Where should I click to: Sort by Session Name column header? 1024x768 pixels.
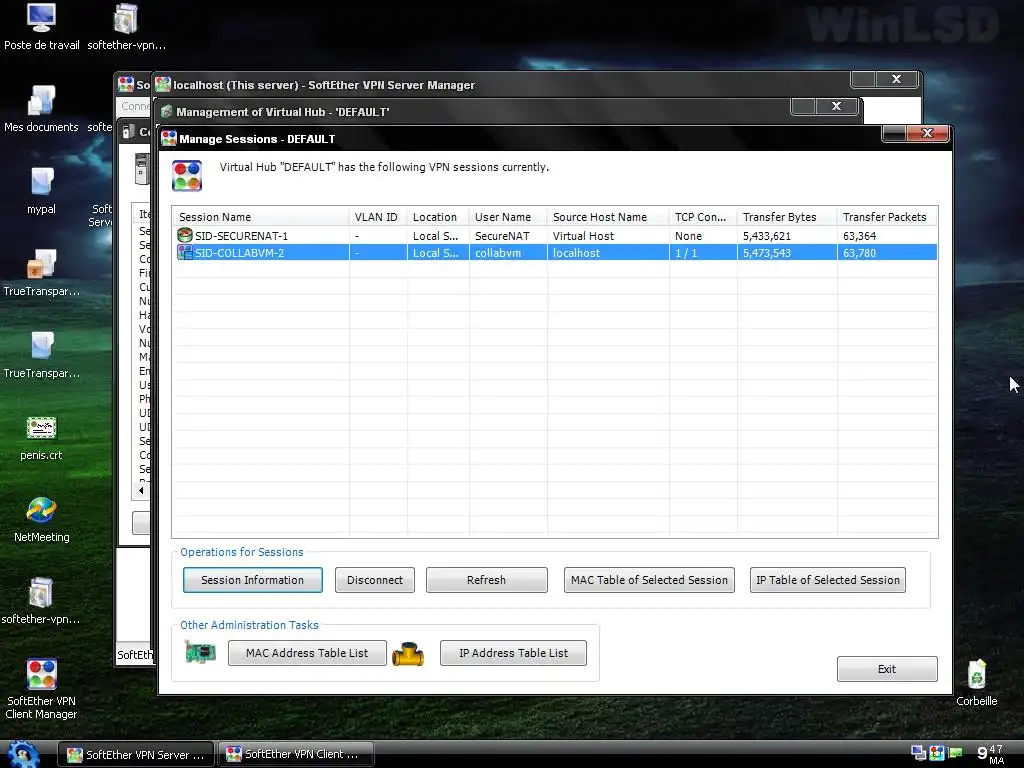point(261,217)
